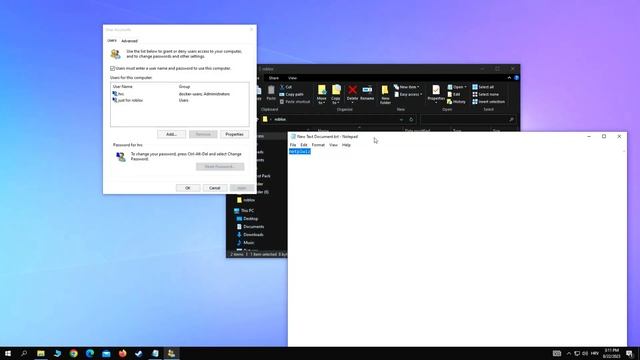Click Paste shortcut in File Explorer ribbon
Viewport: 640px width, 360px height.
[x=295, y=102]
